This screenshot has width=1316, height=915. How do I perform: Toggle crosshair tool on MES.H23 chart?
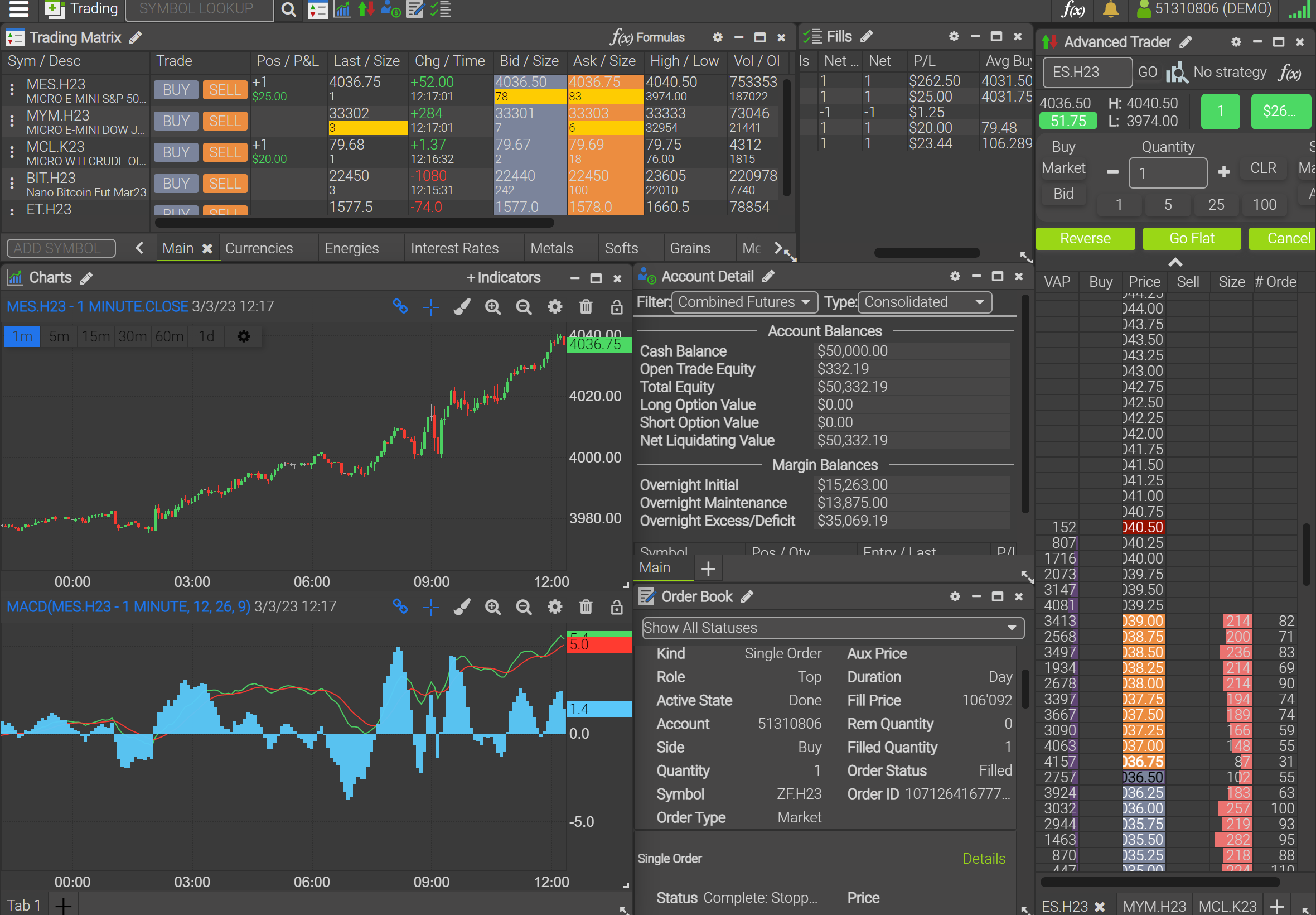431,307
